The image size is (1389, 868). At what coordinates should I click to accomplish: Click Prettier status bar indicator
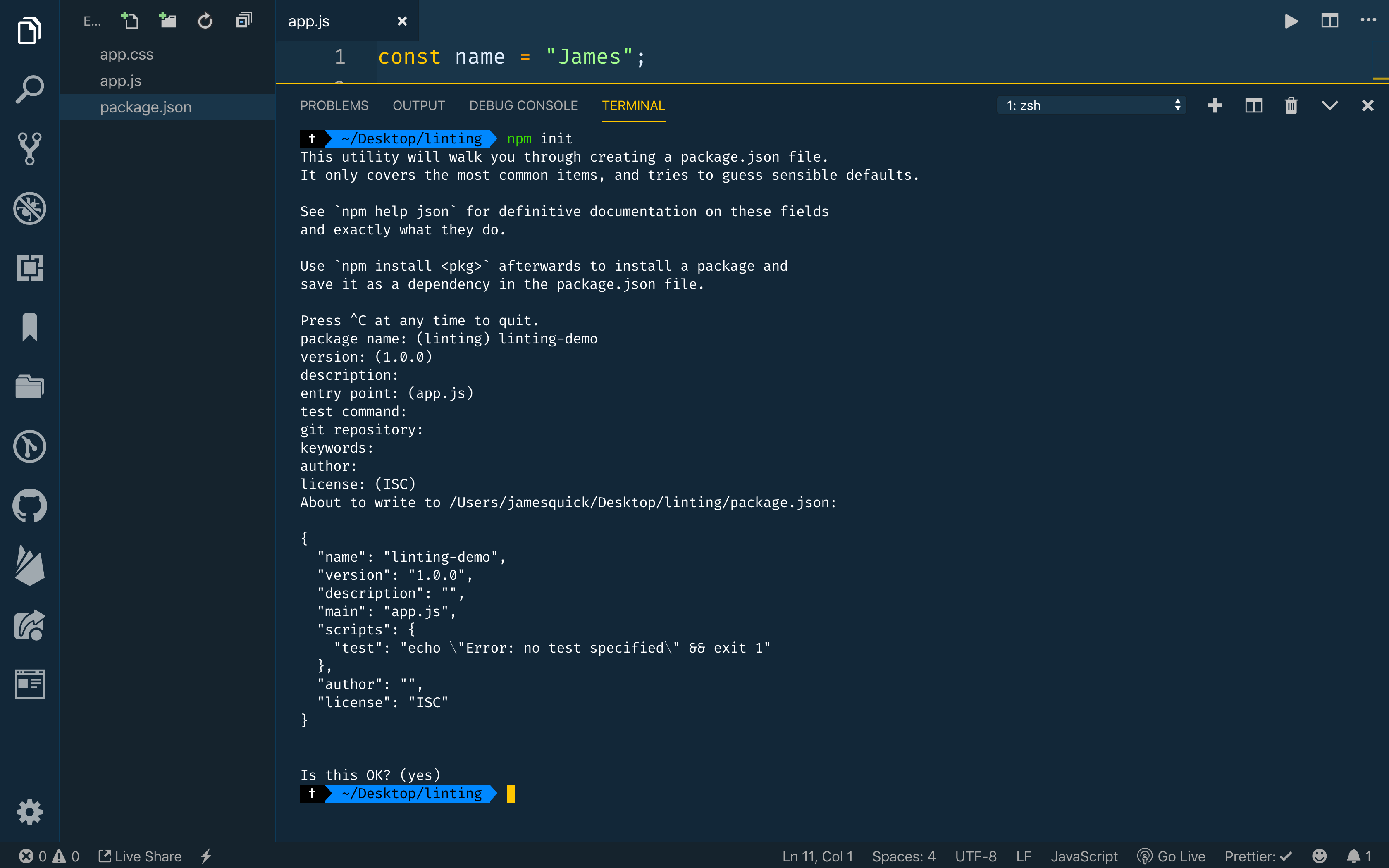click(x=1262, y=856)
